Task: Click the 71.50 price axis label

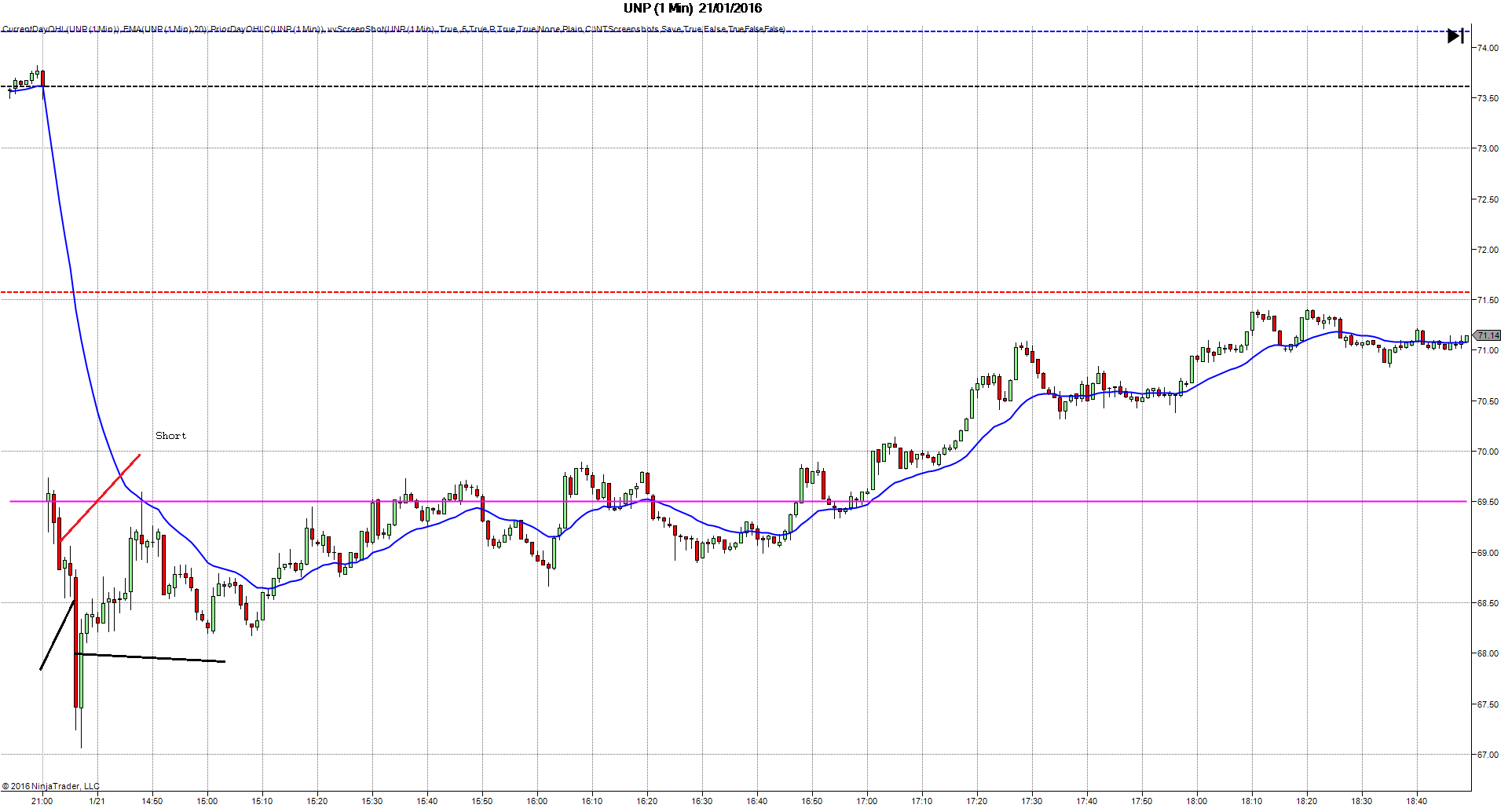Action: click(1487, 300)
